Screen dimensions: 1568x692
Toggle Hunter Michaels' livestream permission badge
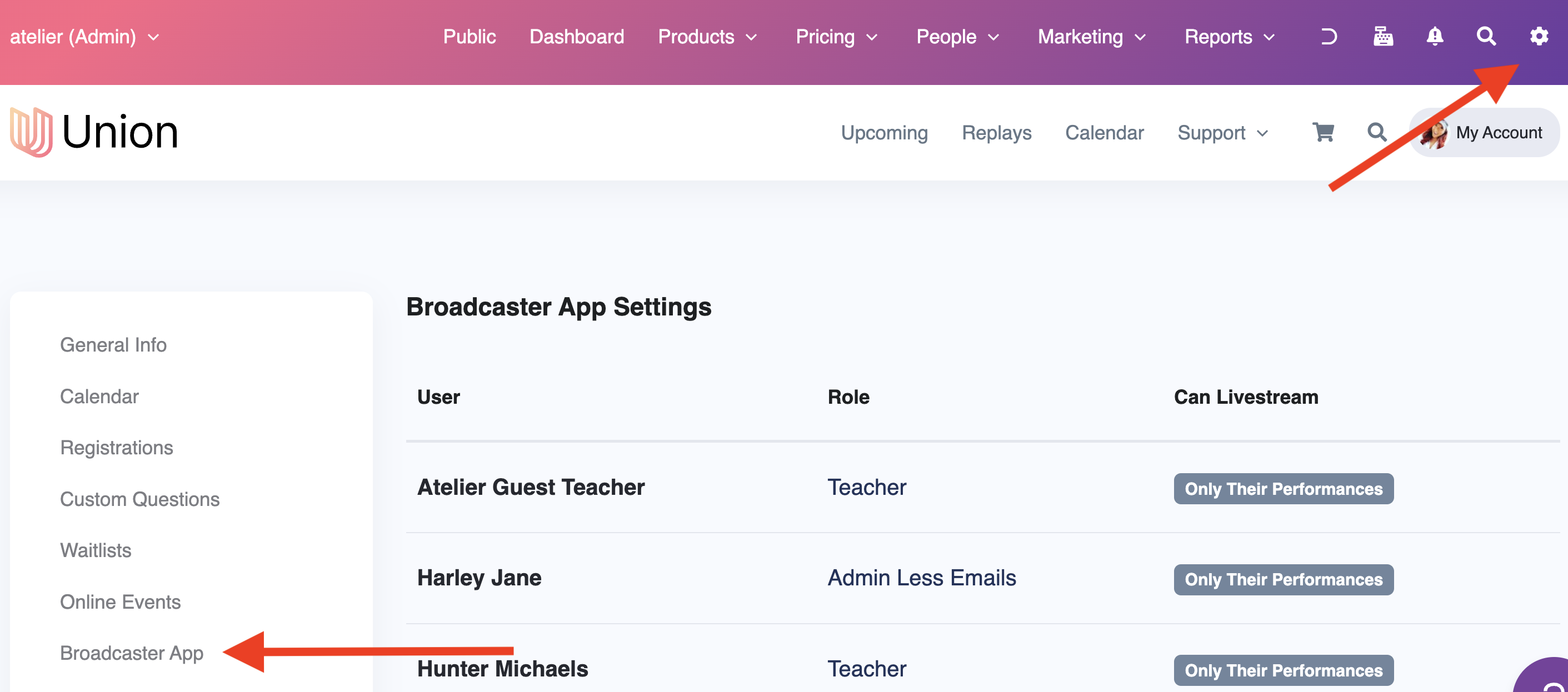pos(1283,670)
